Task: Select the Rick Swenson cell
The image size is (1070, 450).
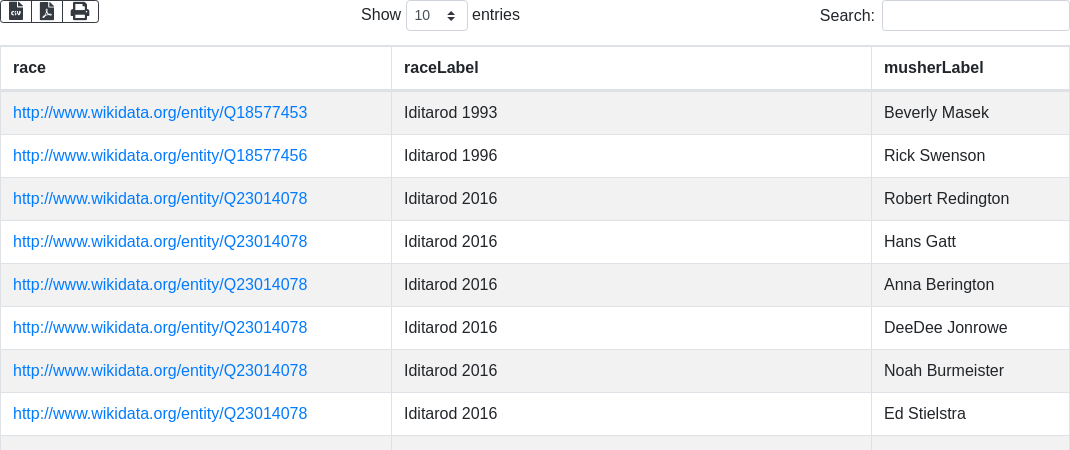Action: (x=970, y=156)
